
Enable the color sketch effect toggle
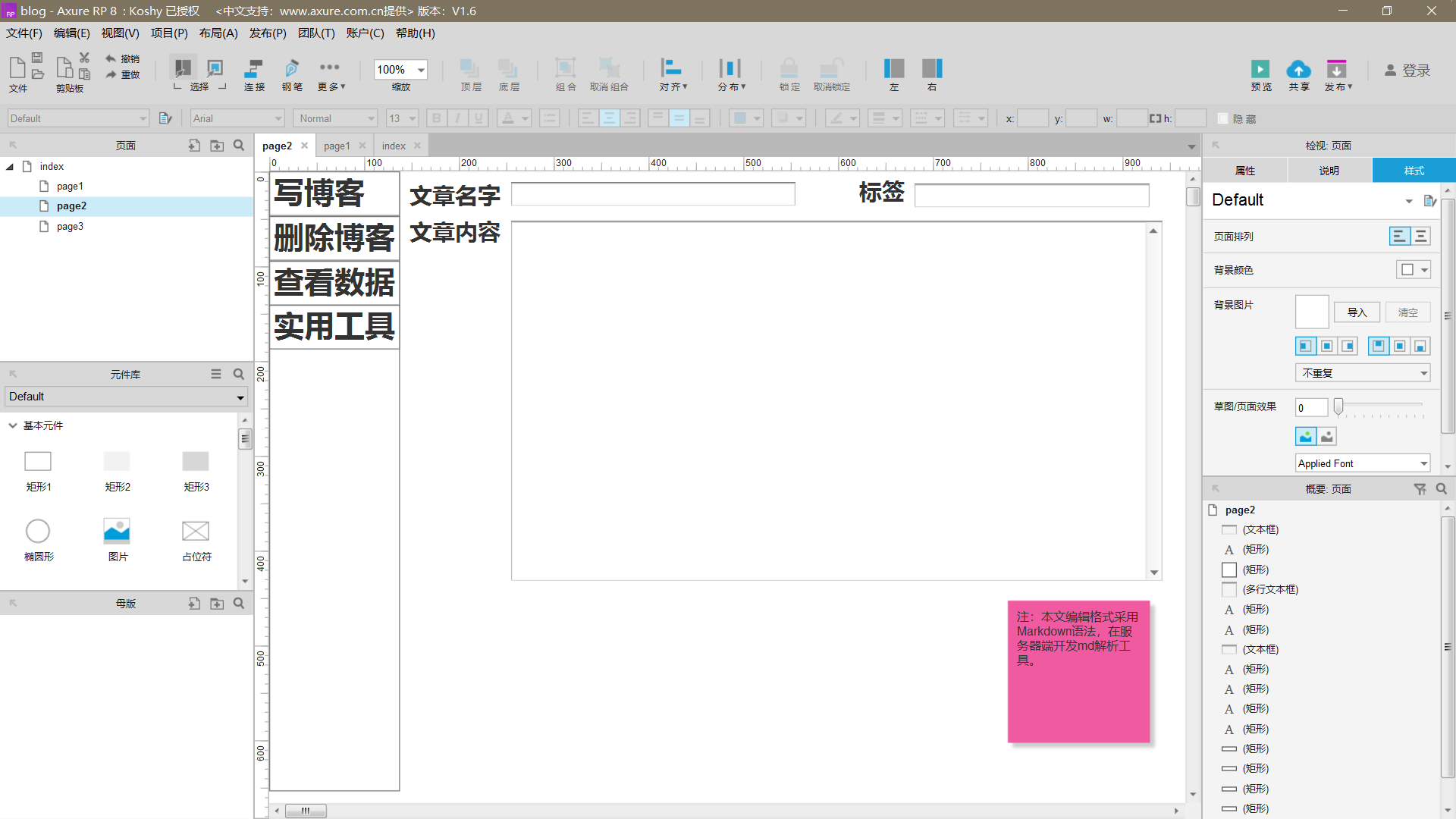pyautogui.click(x=1305, y=436)
